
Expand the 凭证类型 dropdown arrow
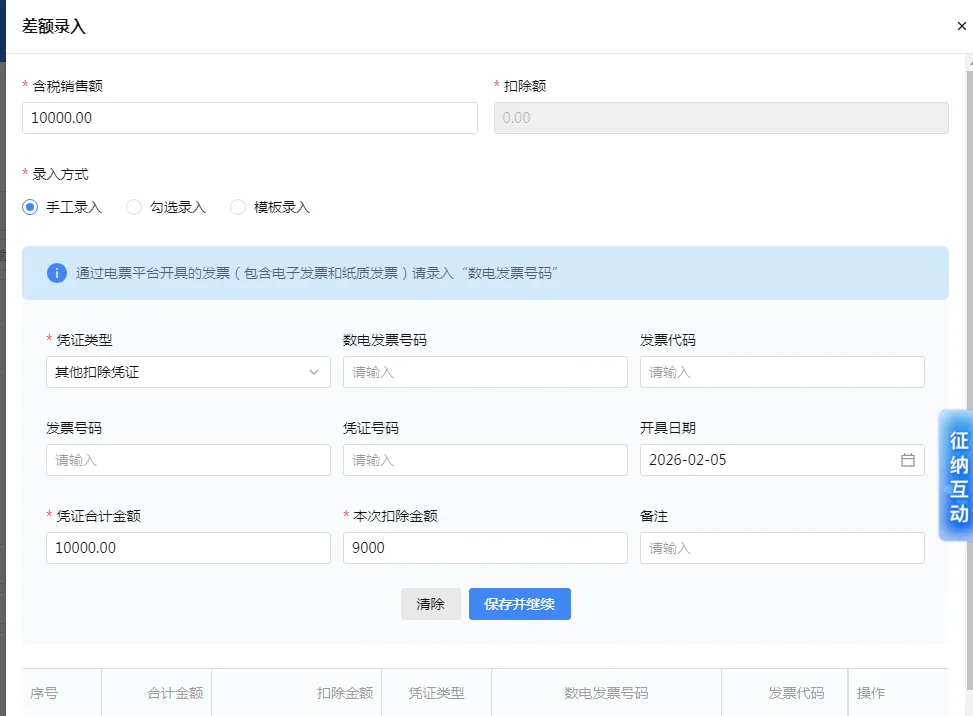(314, 372)
